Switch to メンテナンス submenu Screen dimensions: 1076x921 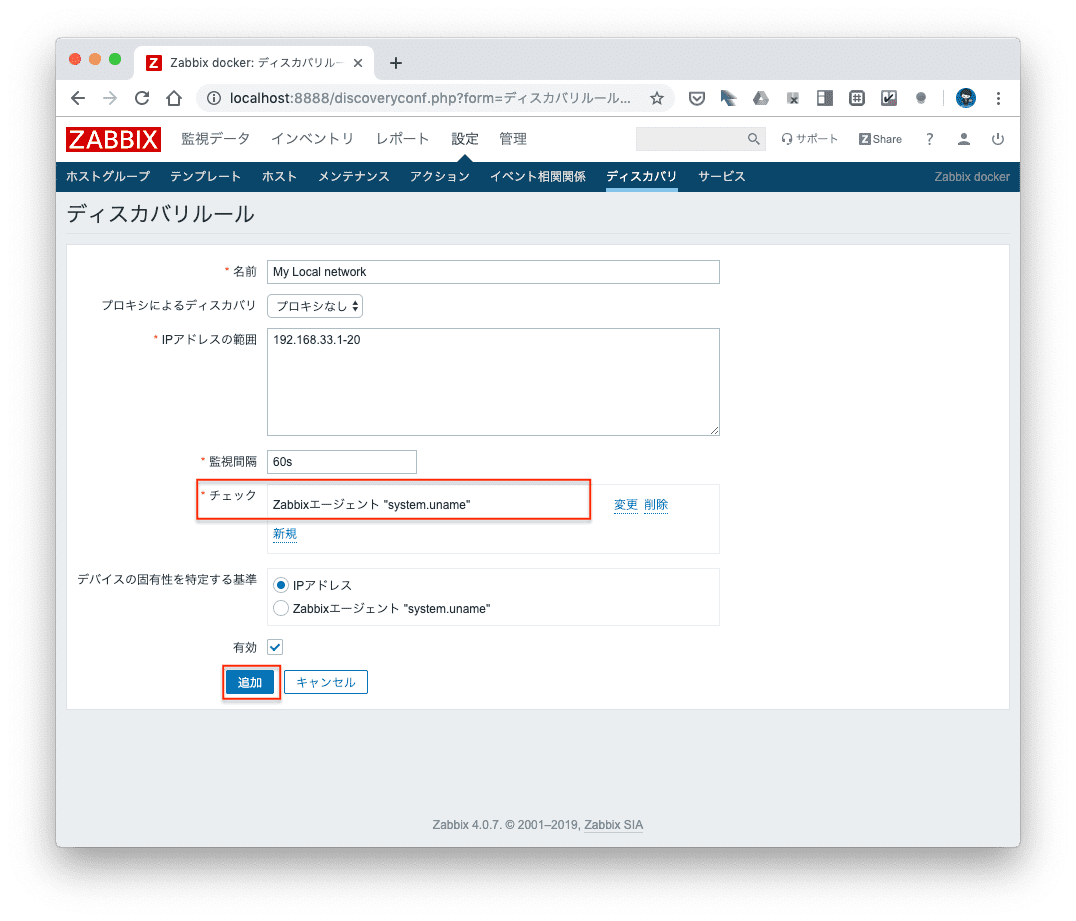pyautogui.click(x=353, y=176)
